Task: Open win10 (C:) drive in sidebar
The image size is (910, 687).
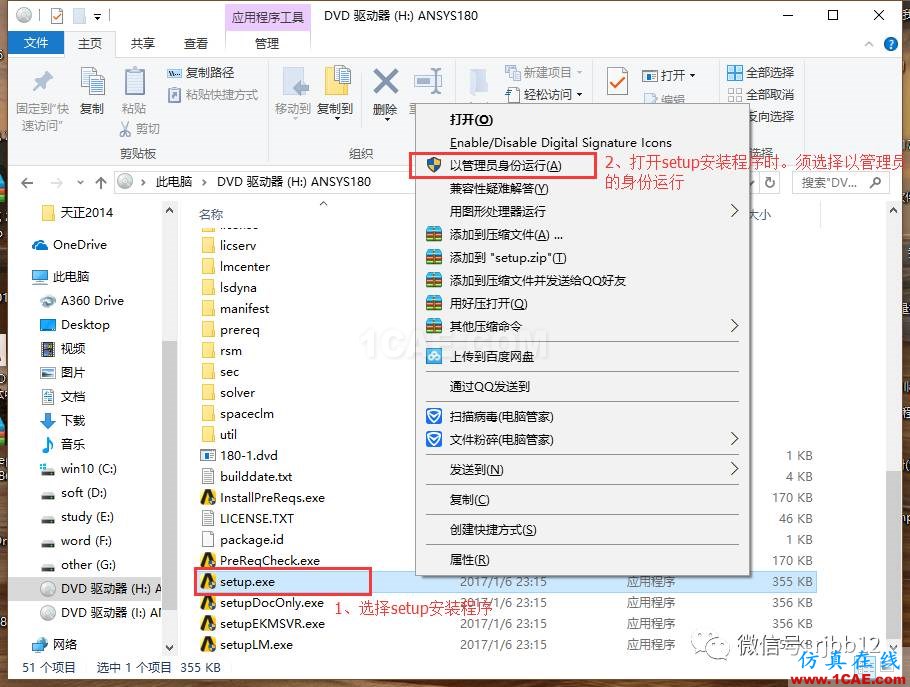Action: [x=78, y=469]
